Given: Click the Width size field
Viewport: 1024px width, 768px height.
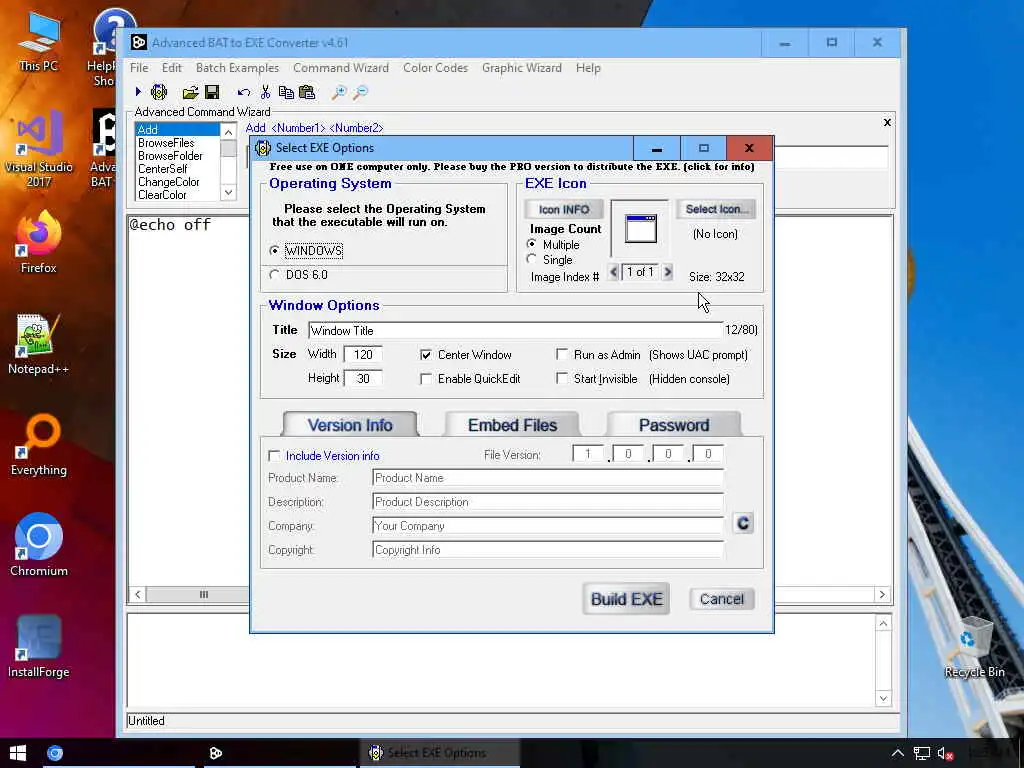Looking at the screenshot, I should (363, 355).
